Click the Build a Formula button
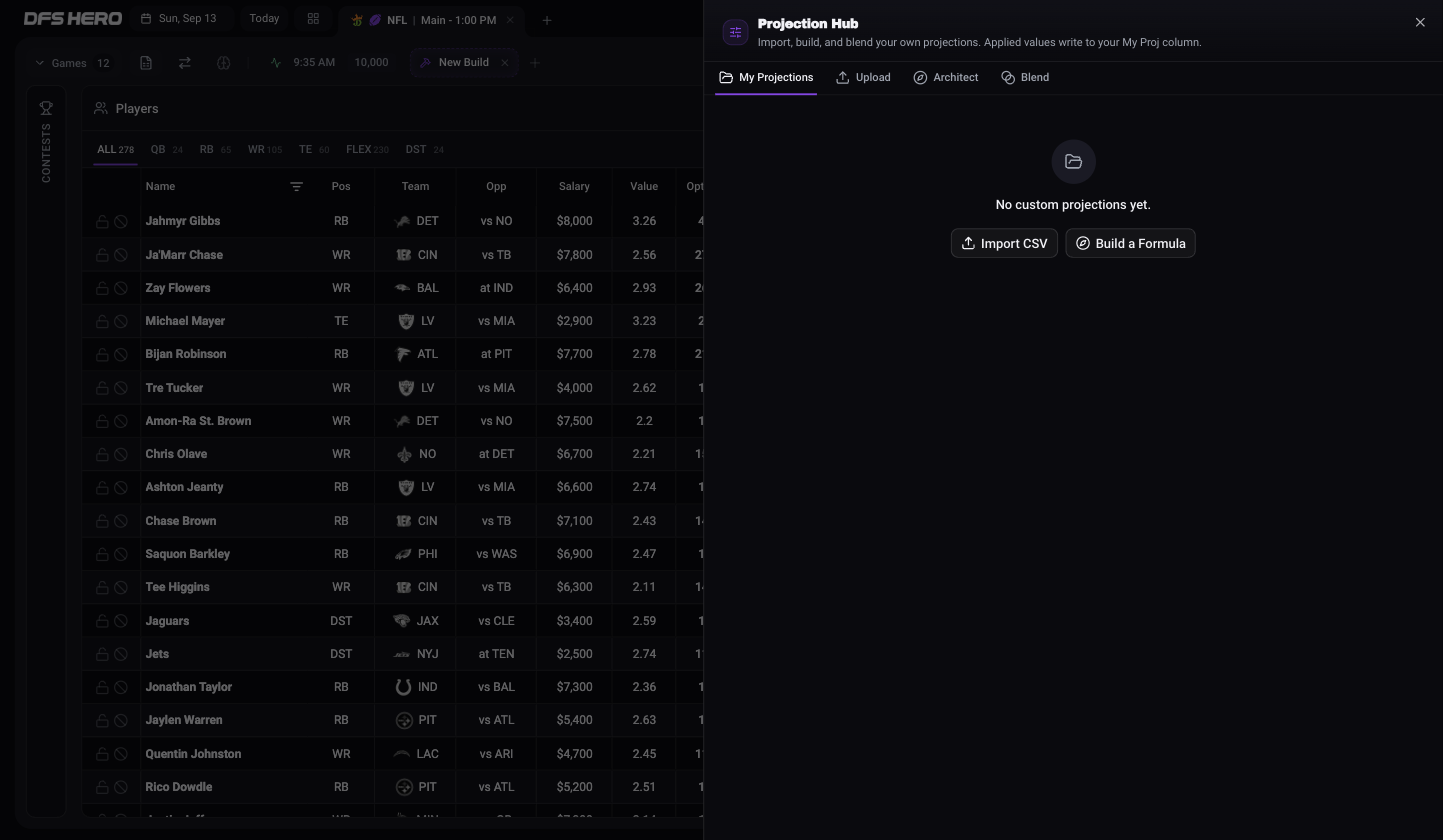 coord(1130,243)
